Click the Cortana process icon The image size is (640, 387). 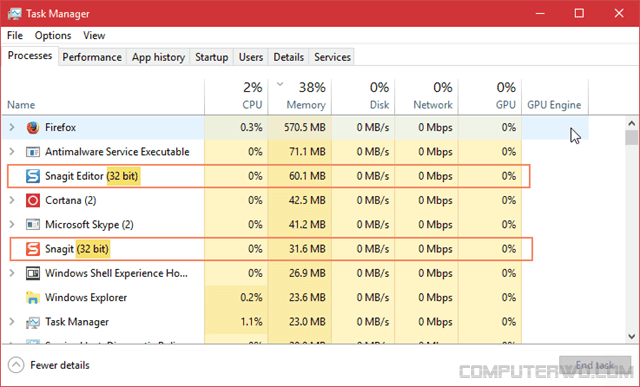tap(33, 200)
